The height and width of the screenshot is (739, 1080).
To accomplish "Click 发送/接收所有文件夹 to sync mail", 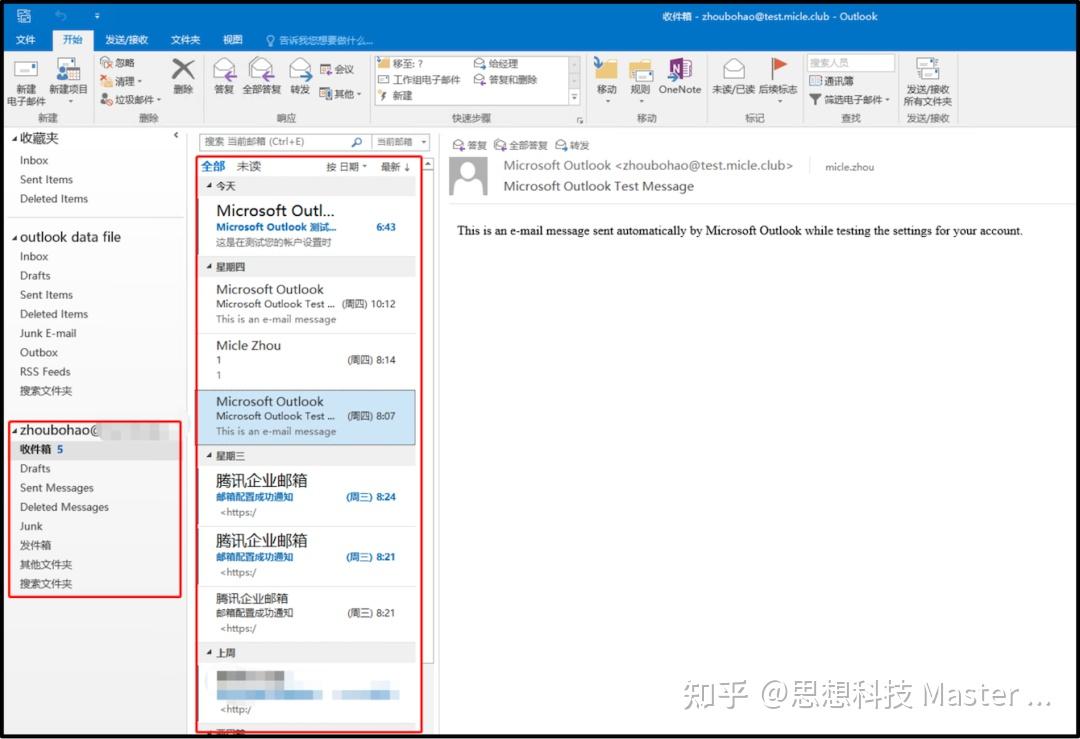I will (x=928, y=80).
